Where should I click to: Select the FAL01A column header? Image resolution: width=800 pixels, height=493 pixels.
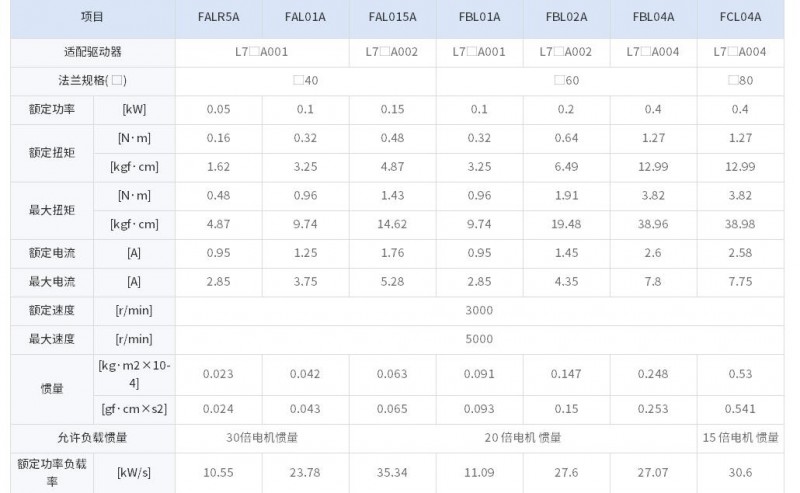click(x=305, y=17)
